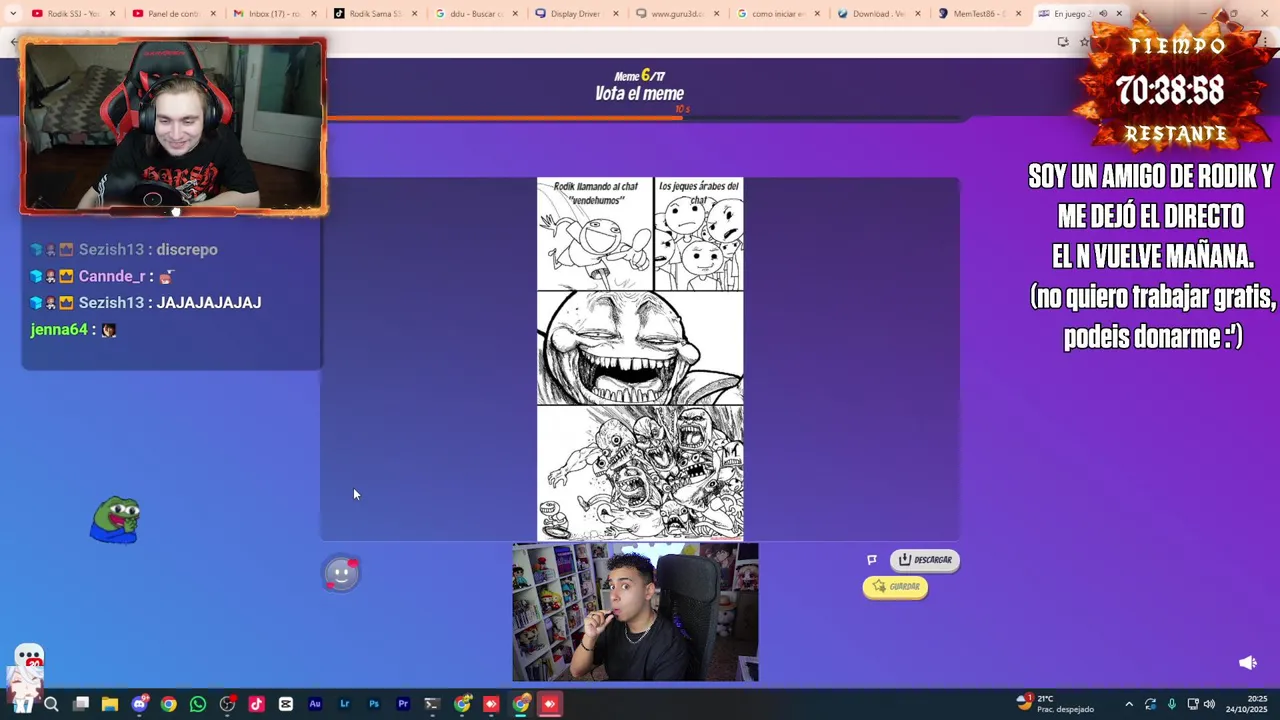Click the DESCARGAR download button
1280x720 pixels.
[x=925, y=560]
